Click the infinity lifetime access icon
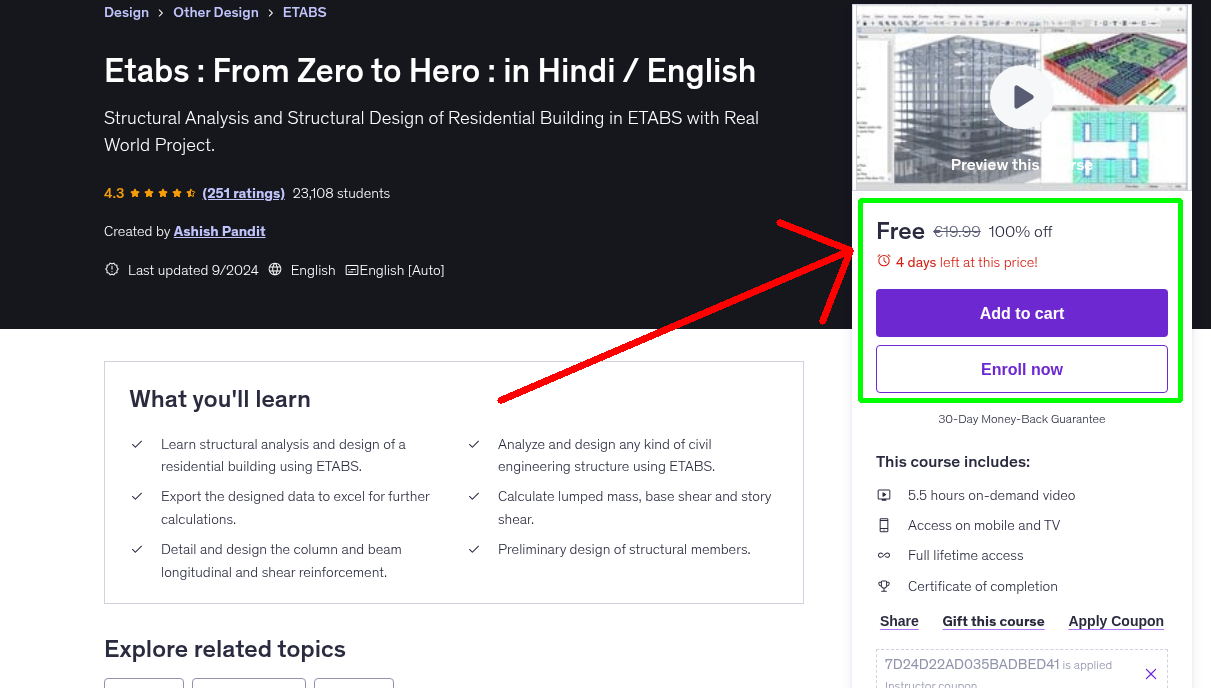 pos(884,555)
